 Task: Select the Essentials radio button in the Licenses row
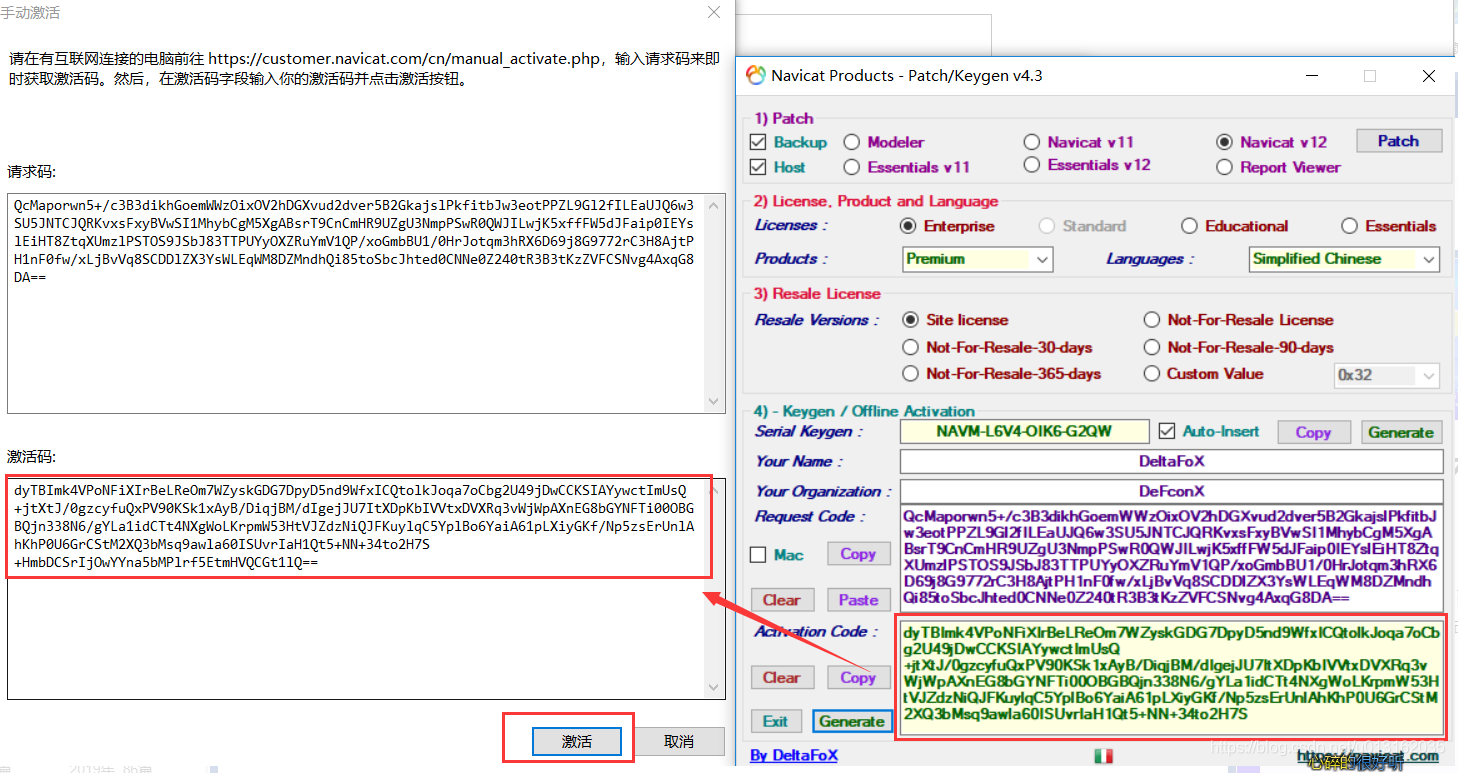tap(1349, 226)
